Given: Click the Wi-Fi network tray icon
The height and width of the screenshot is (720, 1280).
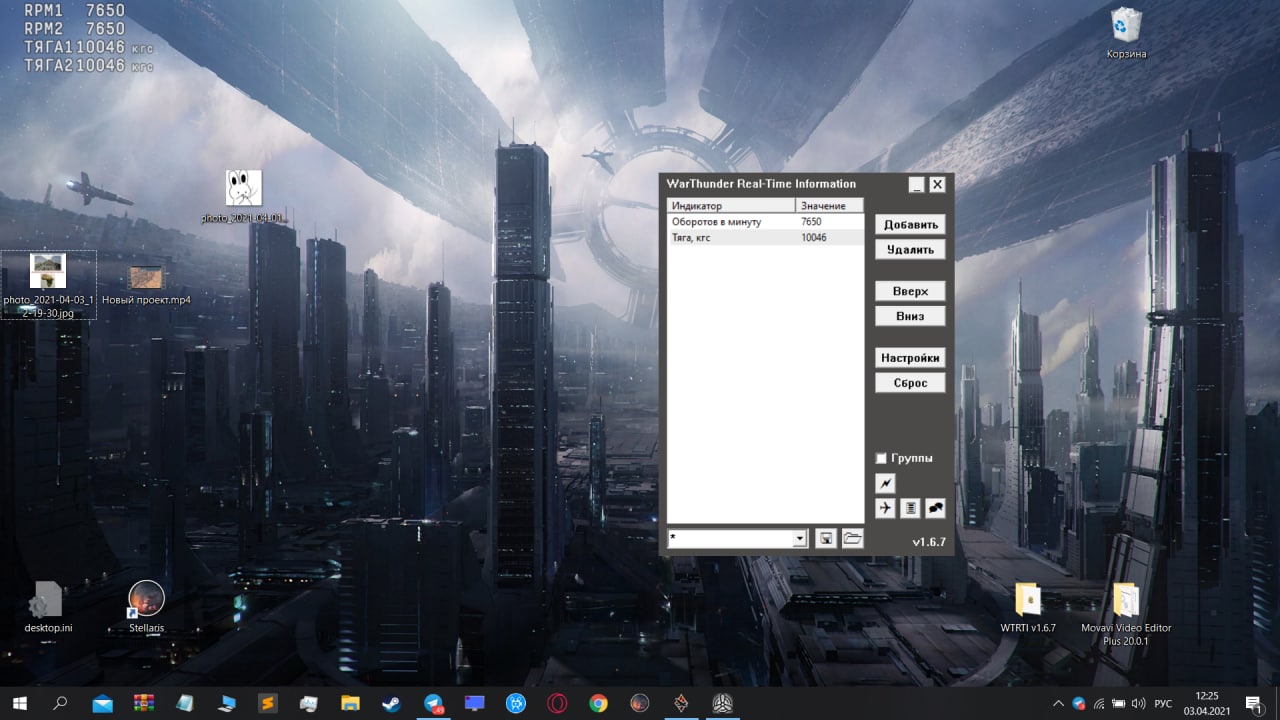Looking at the screenshot, I should [1099, 704].
